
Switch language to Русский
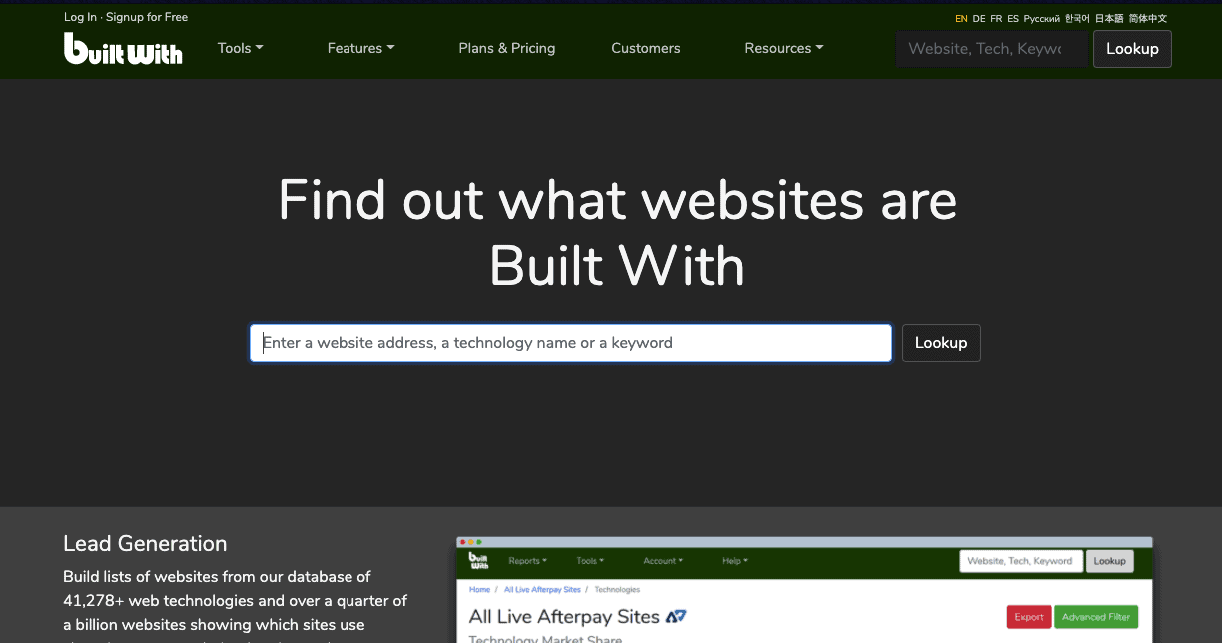[x=1042, y=18]
